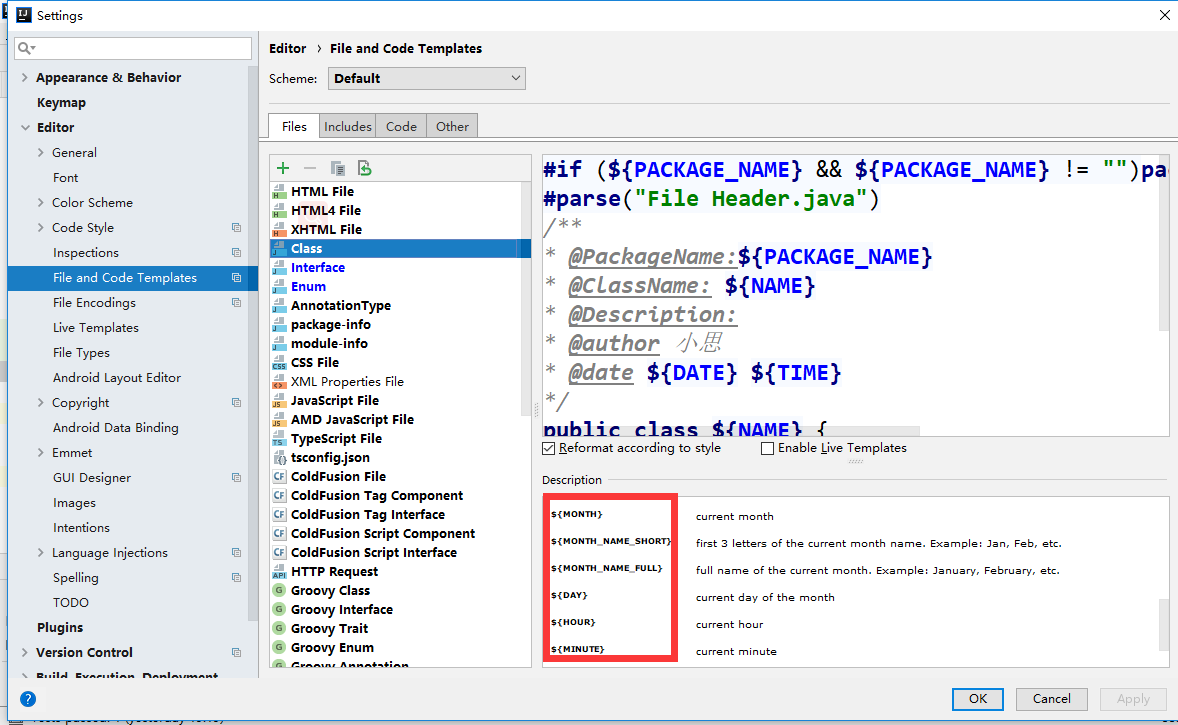The height and width of the screenshot is (725, 1178).
Task: Toggle Reformat according to style checkbox
Action: (548, 449)
